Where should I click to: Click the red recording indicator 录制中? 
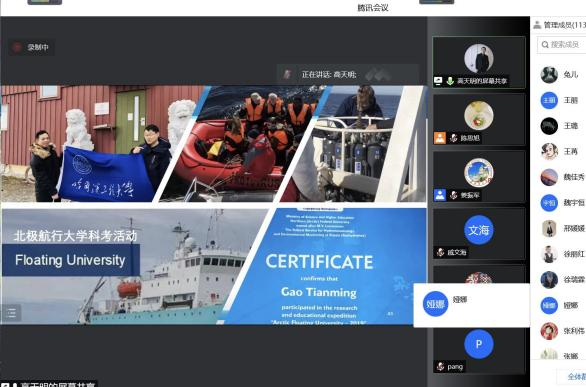coord(32,47)
